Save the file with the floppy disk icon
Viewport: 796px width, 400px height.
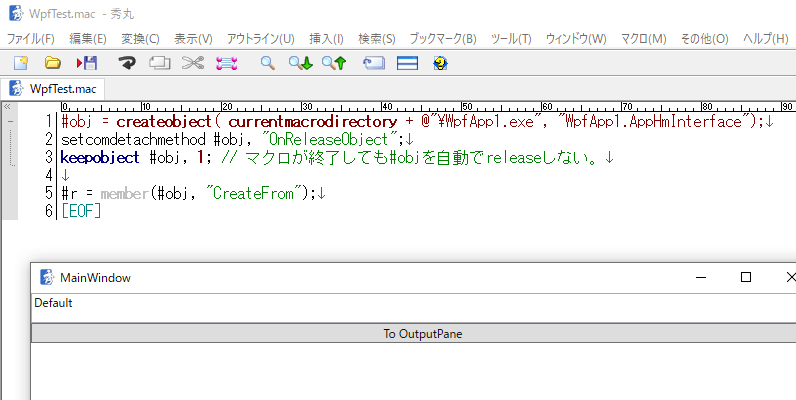tap(86, 63)
